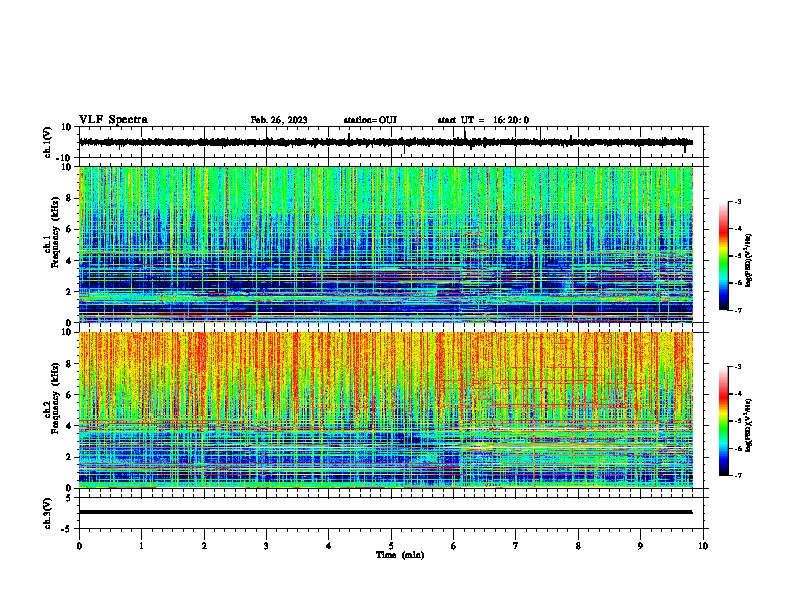Select the date text "Feb. 26, 2023"
The height and width of the screenshot is (612, 792).
[x=279, y=120]
